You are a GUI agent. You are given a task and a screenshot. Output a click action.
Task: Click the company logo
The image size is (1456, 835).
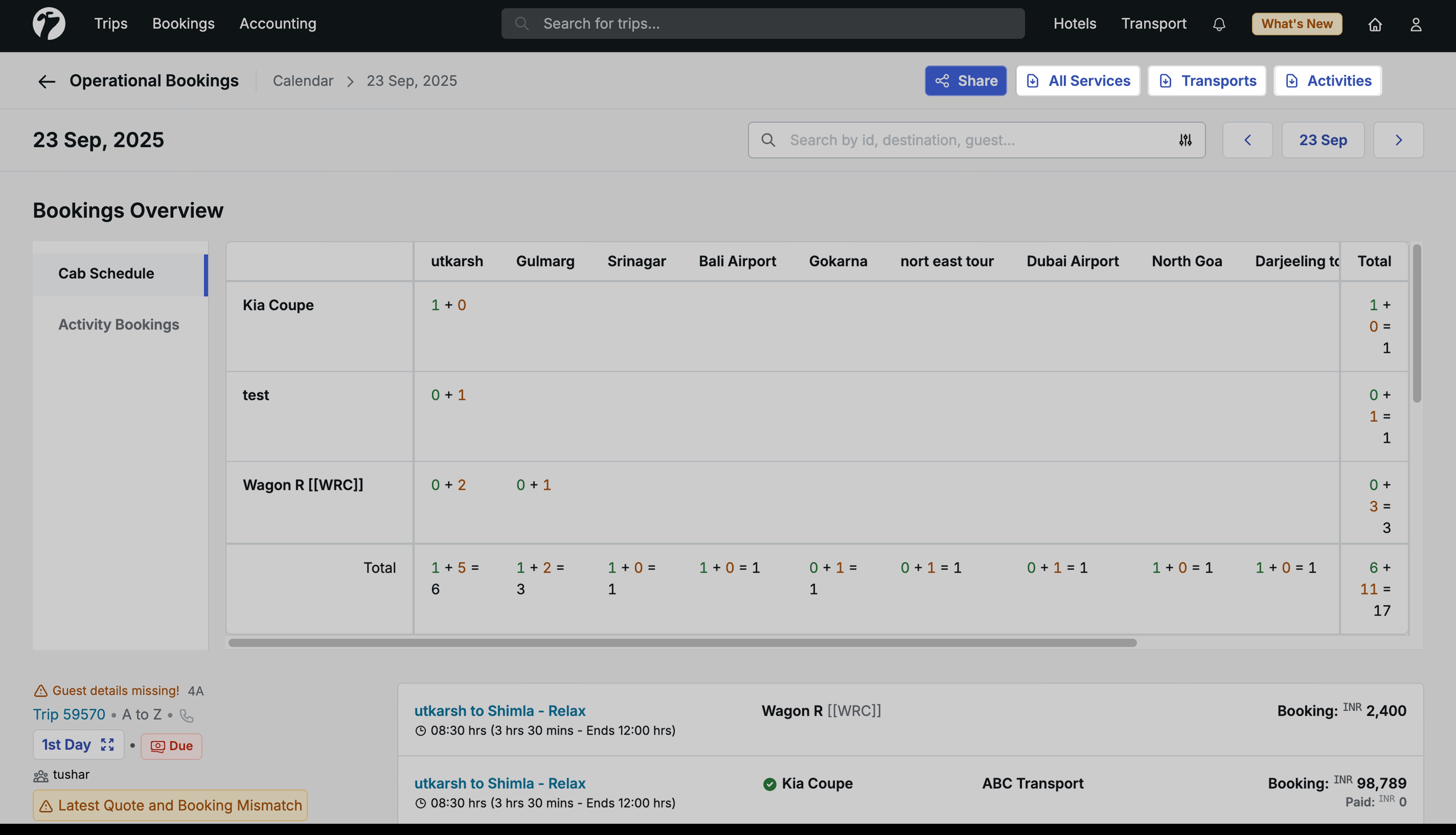tap(49, 24)
